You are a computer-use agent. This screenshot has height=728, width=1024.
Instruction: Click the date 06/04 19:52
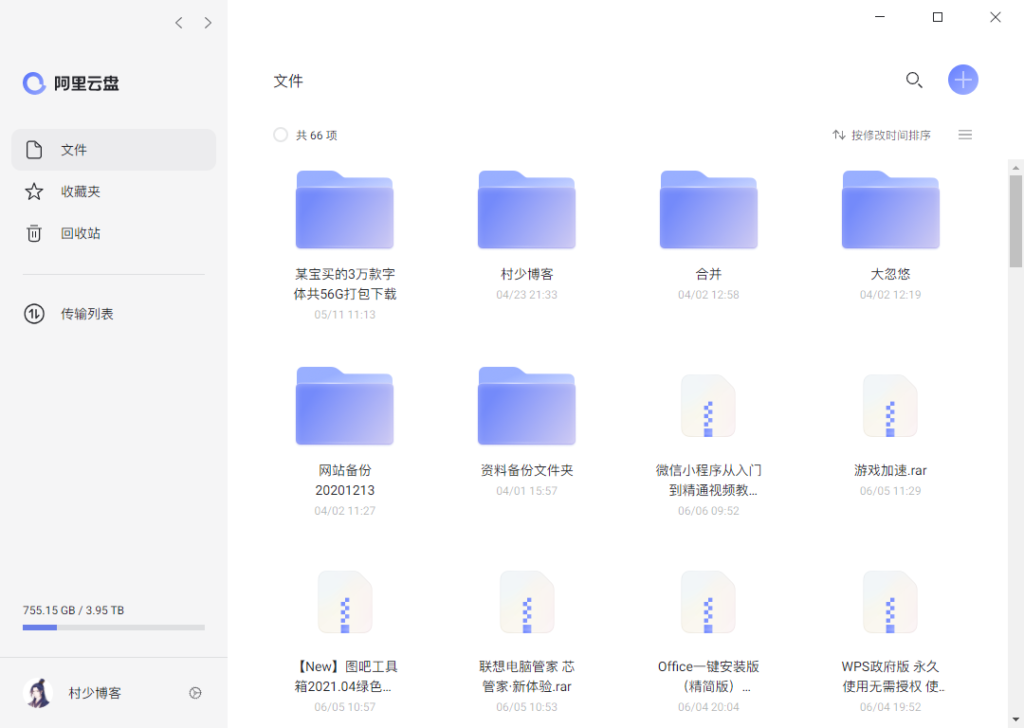click(890, 707)
